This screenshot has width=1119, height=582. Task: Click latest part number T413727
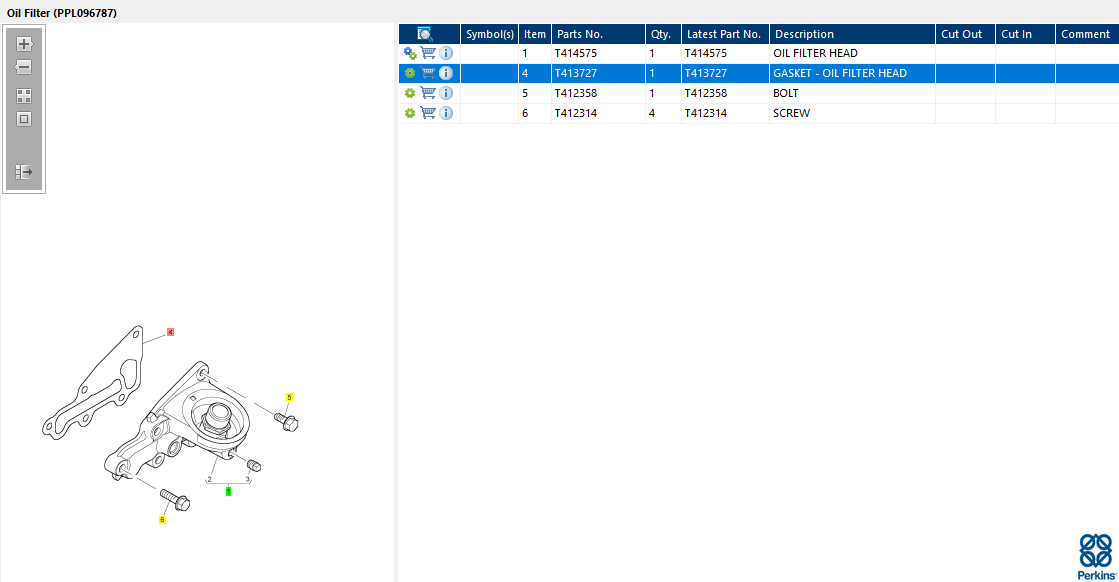(706, 73)
